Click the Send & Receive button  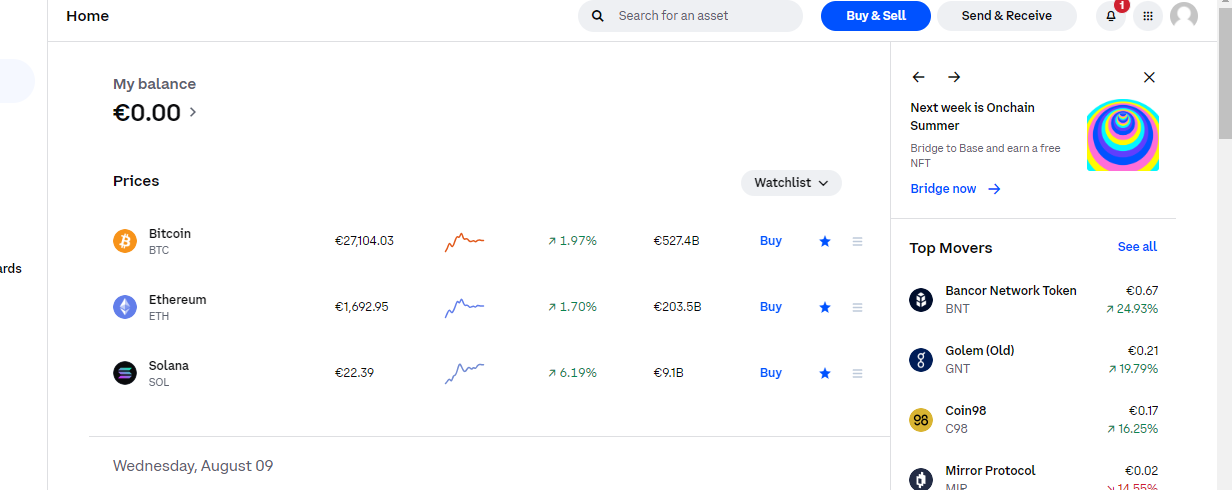pyautogui.click(x=1007, y=16)
